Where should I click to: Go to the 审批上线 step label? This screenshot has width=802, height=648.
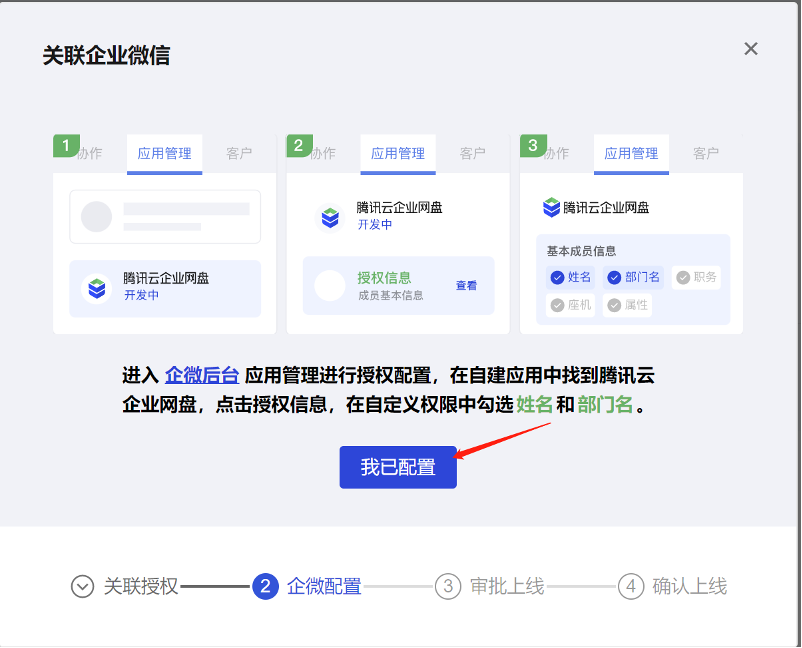(507, 586)
